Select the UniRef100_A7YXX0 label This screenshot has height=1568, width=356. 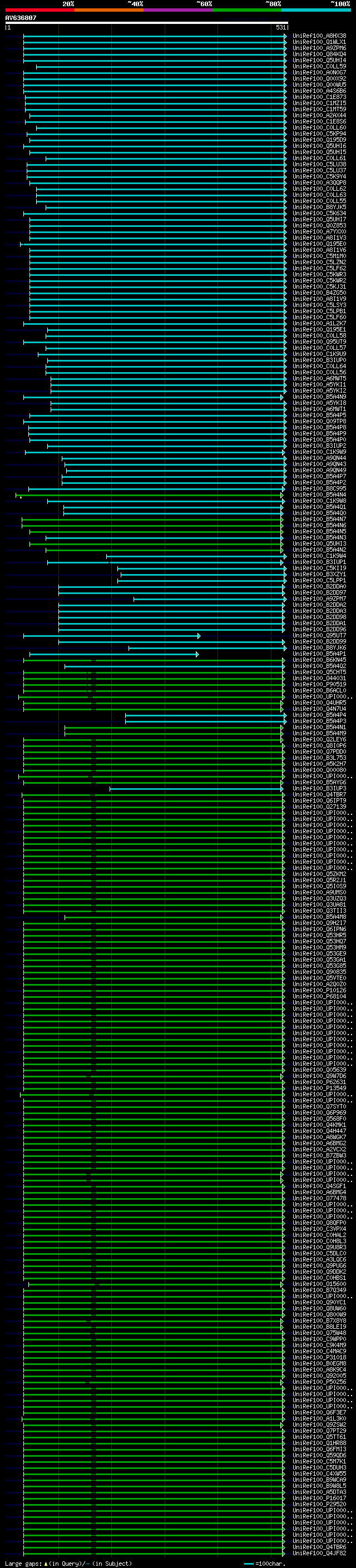click(x=319, y=231)
